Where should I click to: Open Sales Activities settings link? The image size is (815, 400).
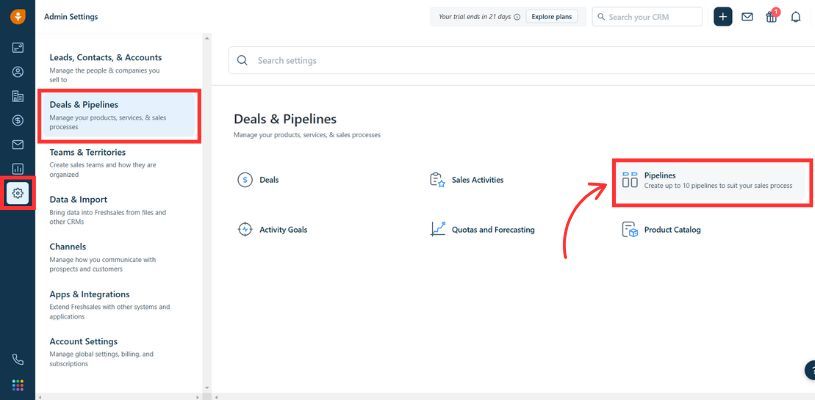coord(477,180)
